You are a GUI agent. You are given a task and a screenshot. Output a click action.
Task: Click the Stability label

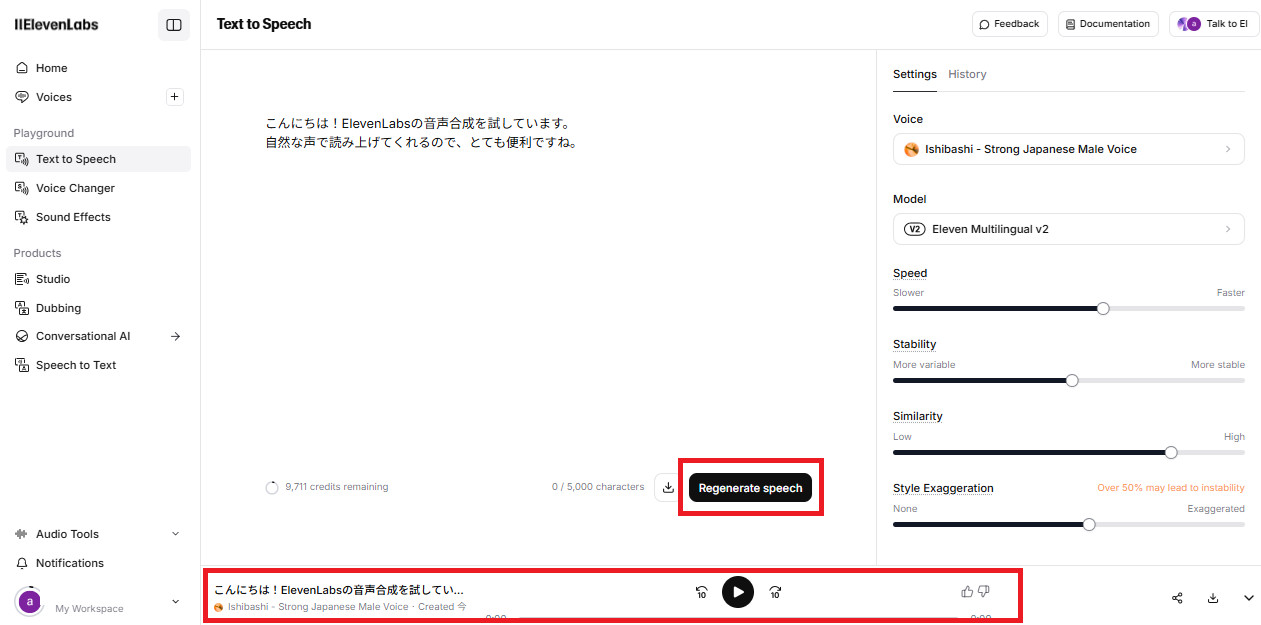click(914, 344)
